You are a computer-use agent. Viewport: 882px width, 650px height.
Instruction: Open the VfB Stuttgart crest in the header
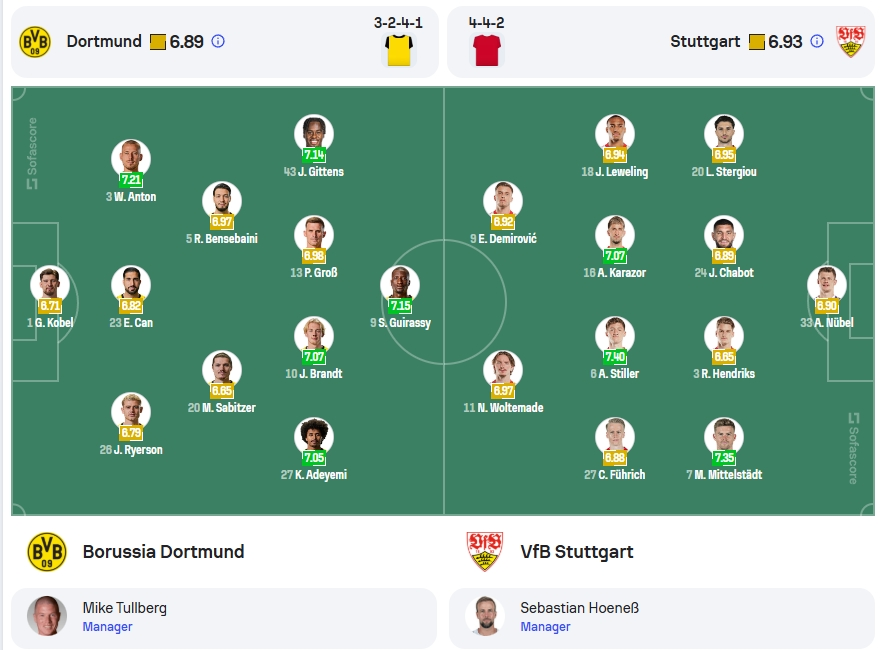click(x=850, y=42)
